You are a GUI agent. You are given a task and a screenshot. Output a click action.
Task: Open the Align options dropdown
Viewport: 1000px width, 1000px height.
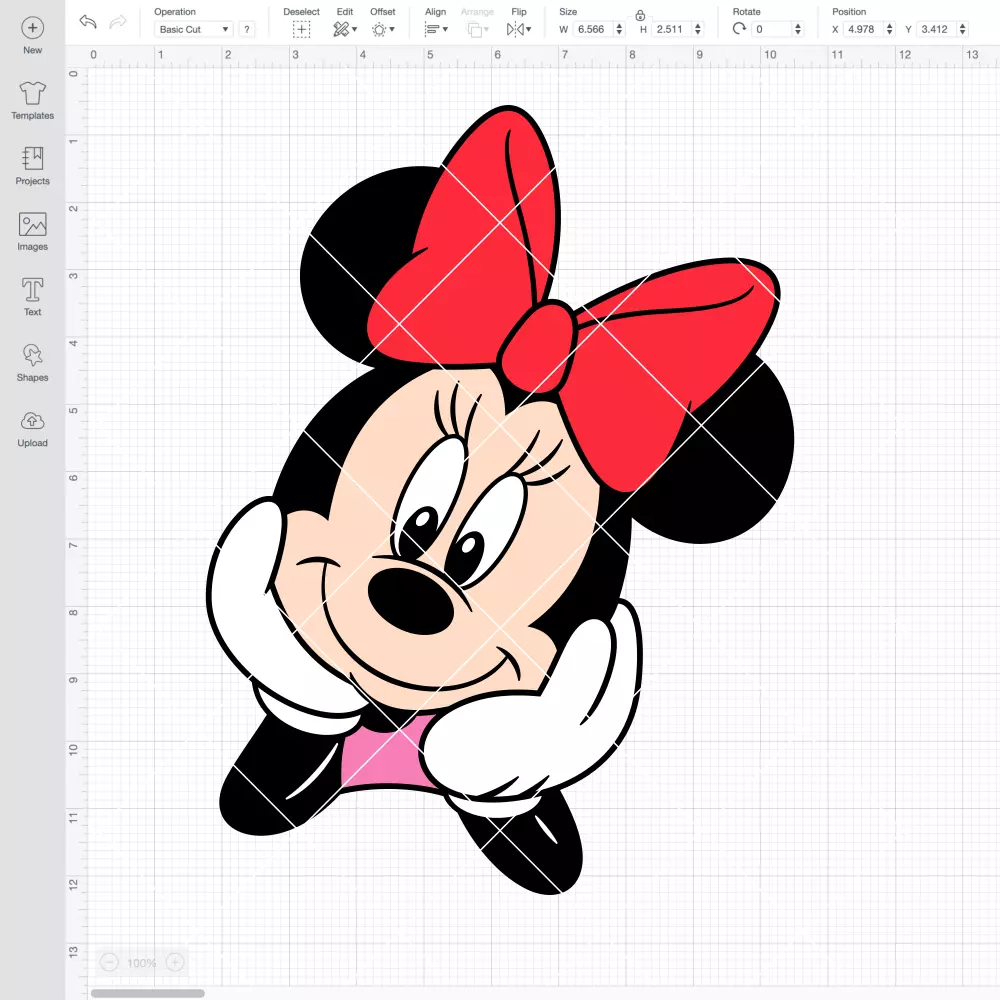tap(436, 29)
